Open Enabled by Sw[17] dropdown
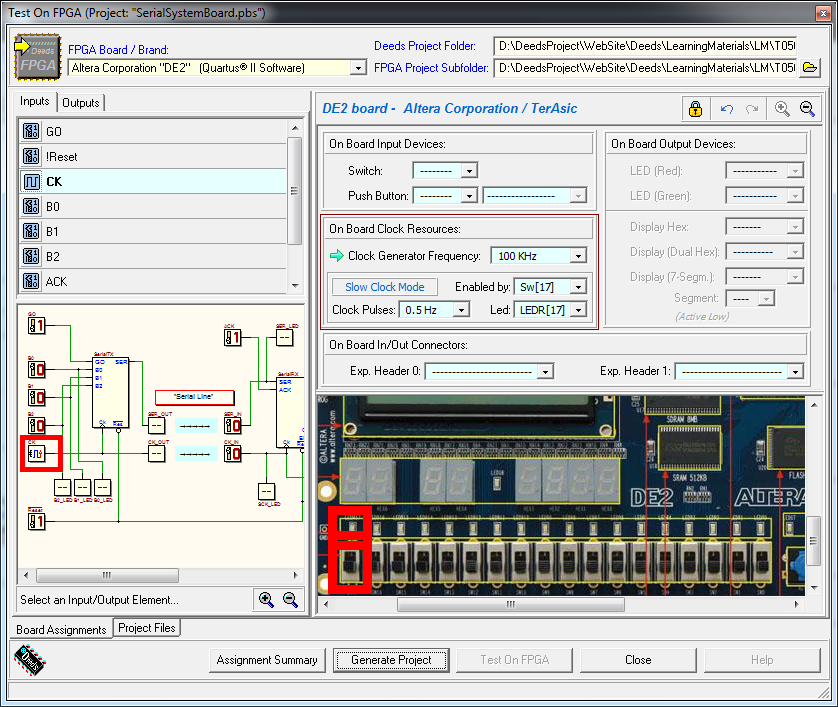The image size is (838, 707). [578, 287]
